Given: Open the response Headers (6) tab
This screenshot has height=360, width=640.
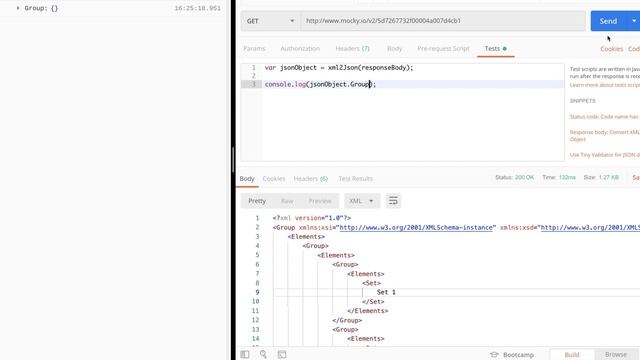Looking at the screenshot, I should (311, 179).
